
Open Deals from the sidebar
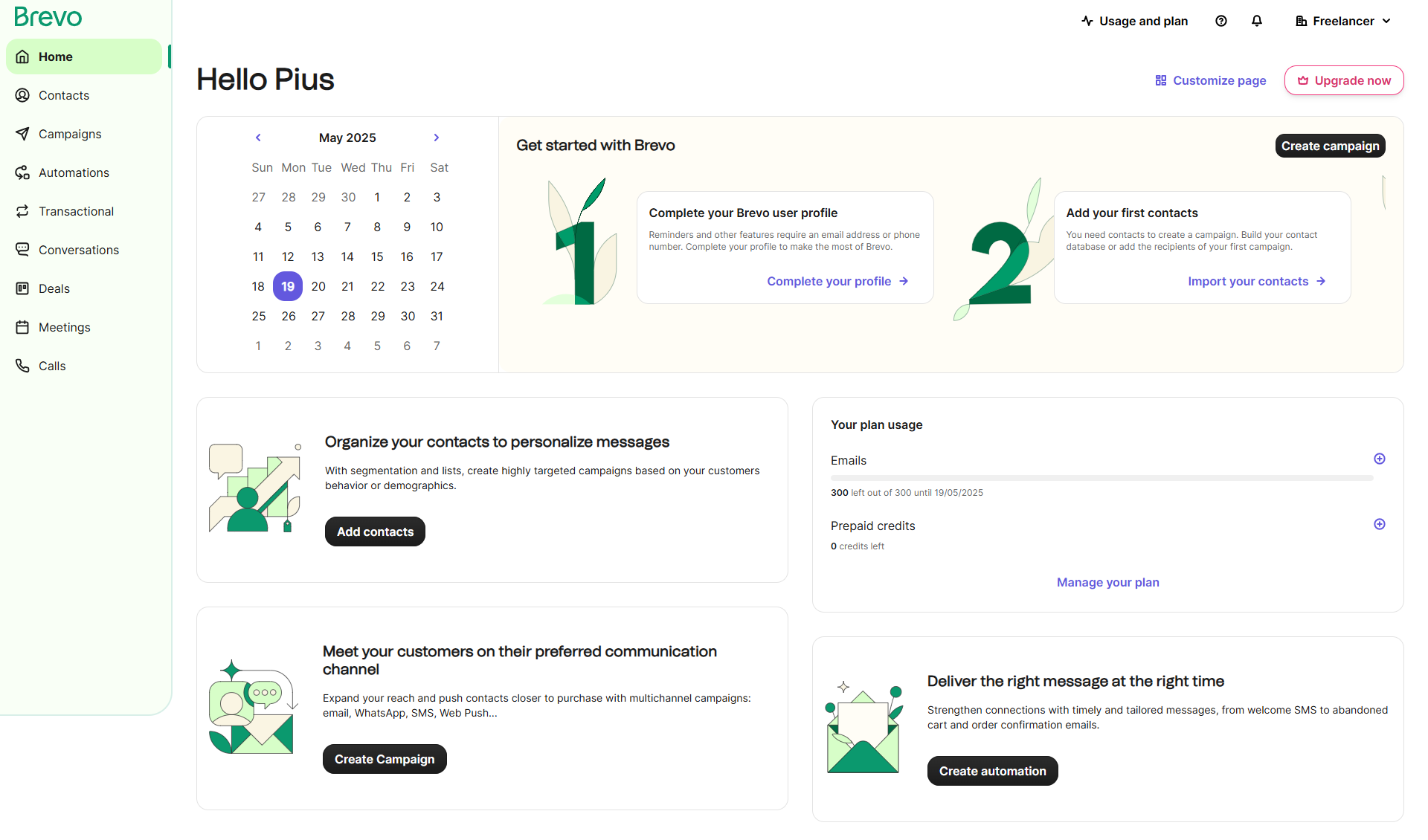[x=84, y=288]
